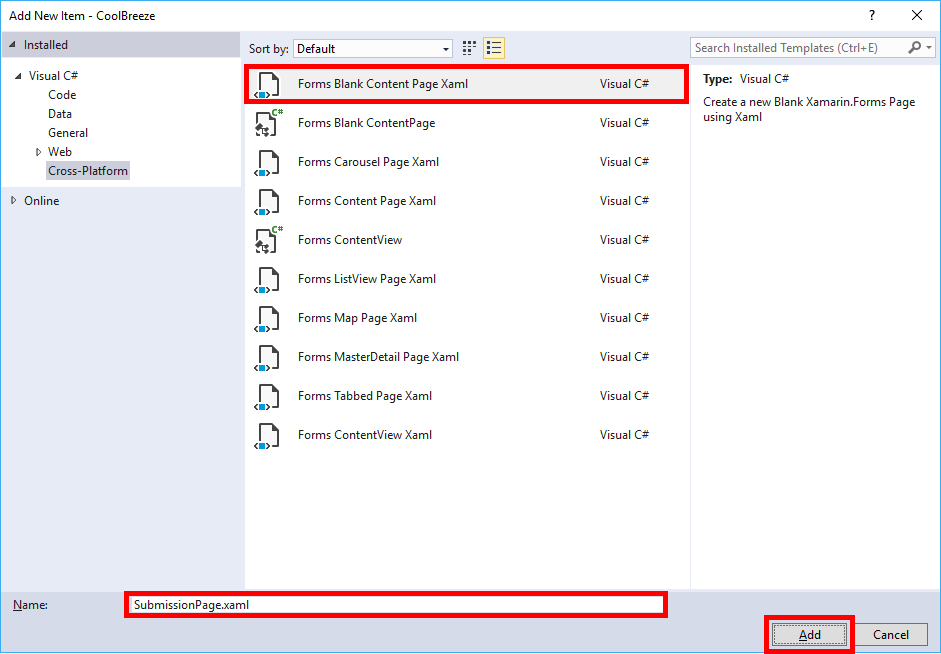Expand the Web tree node
This screenshot has width=941, height=654.
coord(38,152)
